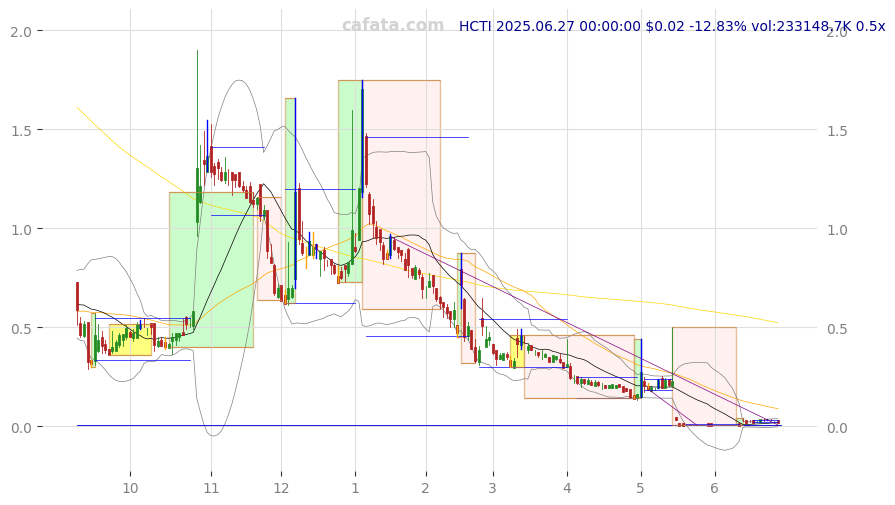
Task: Click the large green zone before month 11
Action: click(211, 270)
